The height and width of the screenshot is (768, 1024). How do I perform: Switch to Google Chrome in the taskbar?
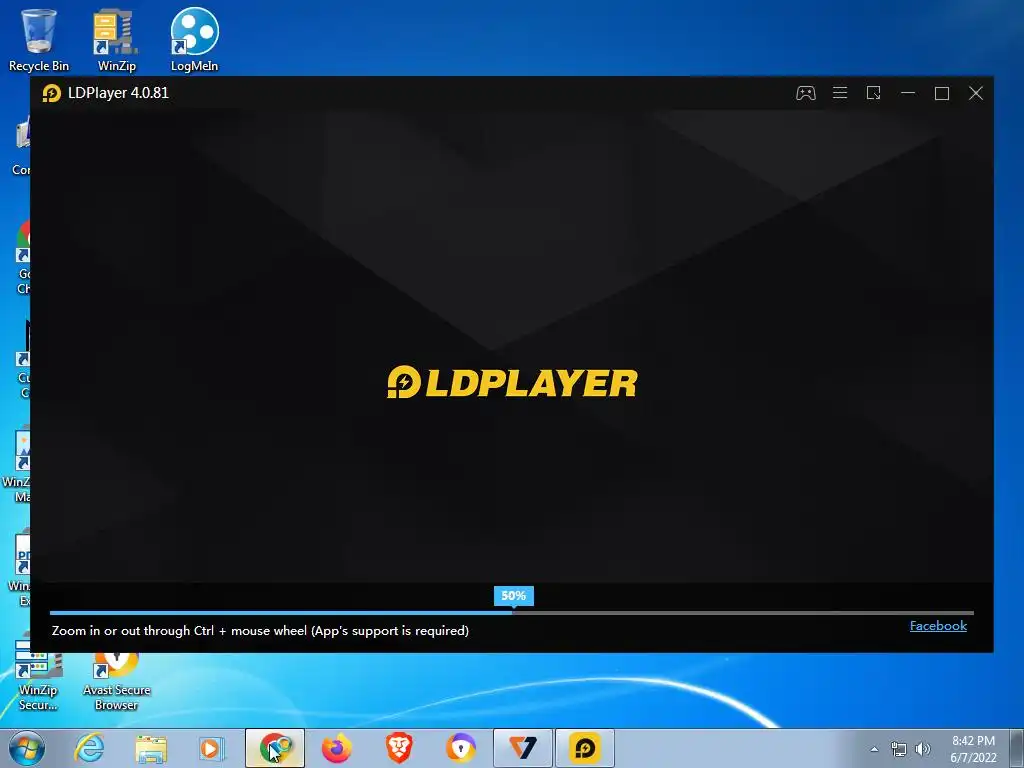275,748
